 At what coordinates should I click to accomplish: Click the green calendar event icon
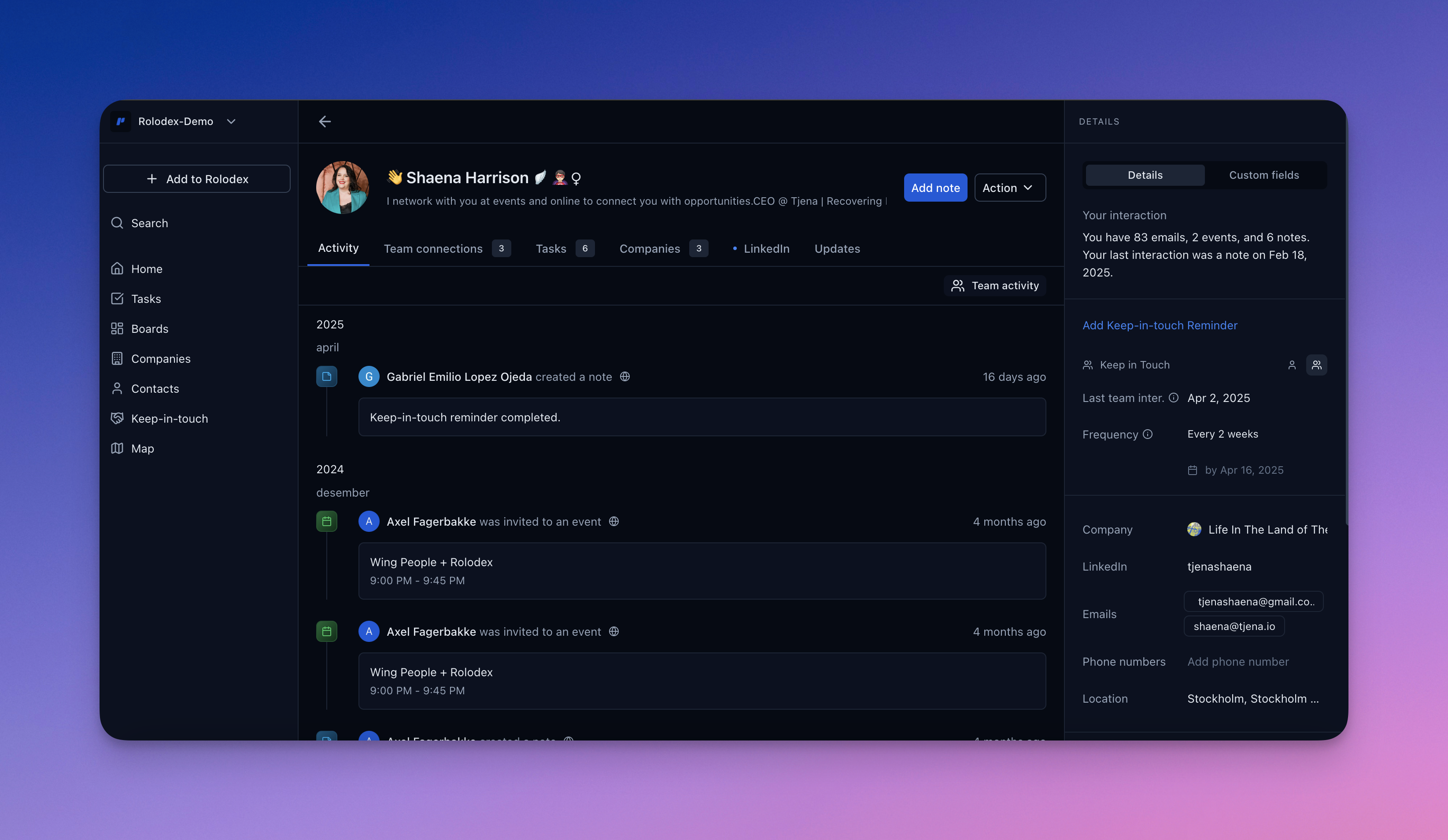point(326,521)
